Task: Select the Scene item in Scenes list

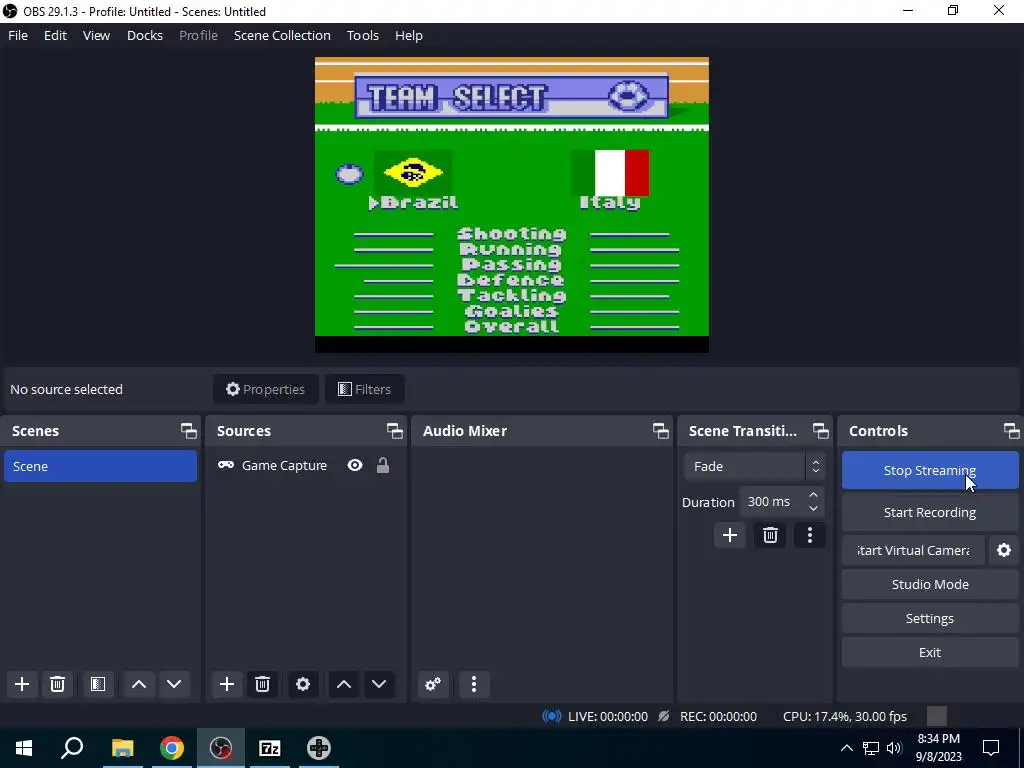Action: [x=101, y=466]
